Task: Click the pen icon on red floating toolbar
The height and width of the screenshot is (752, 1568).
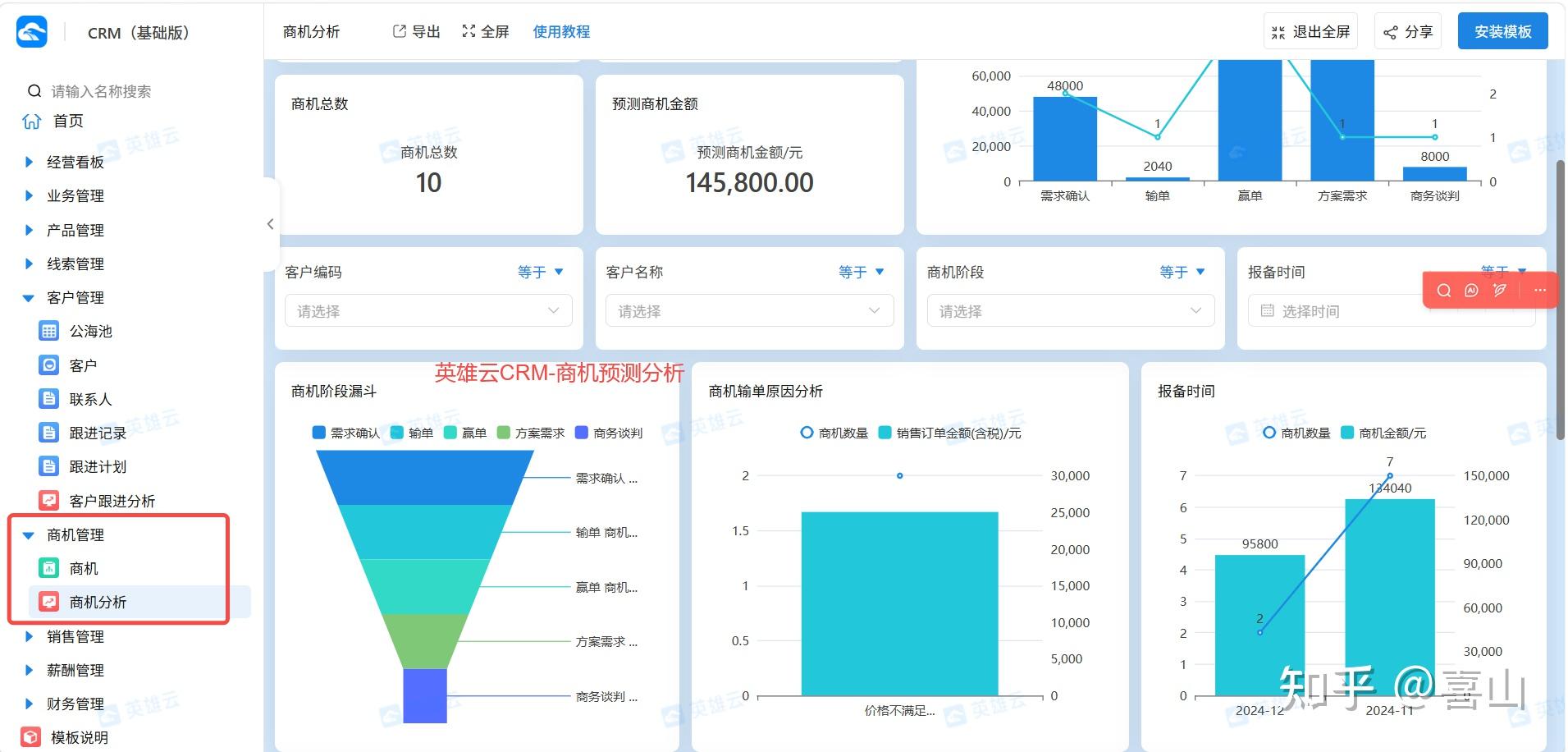Action: pyautogui.click(x=1500, y=291)
